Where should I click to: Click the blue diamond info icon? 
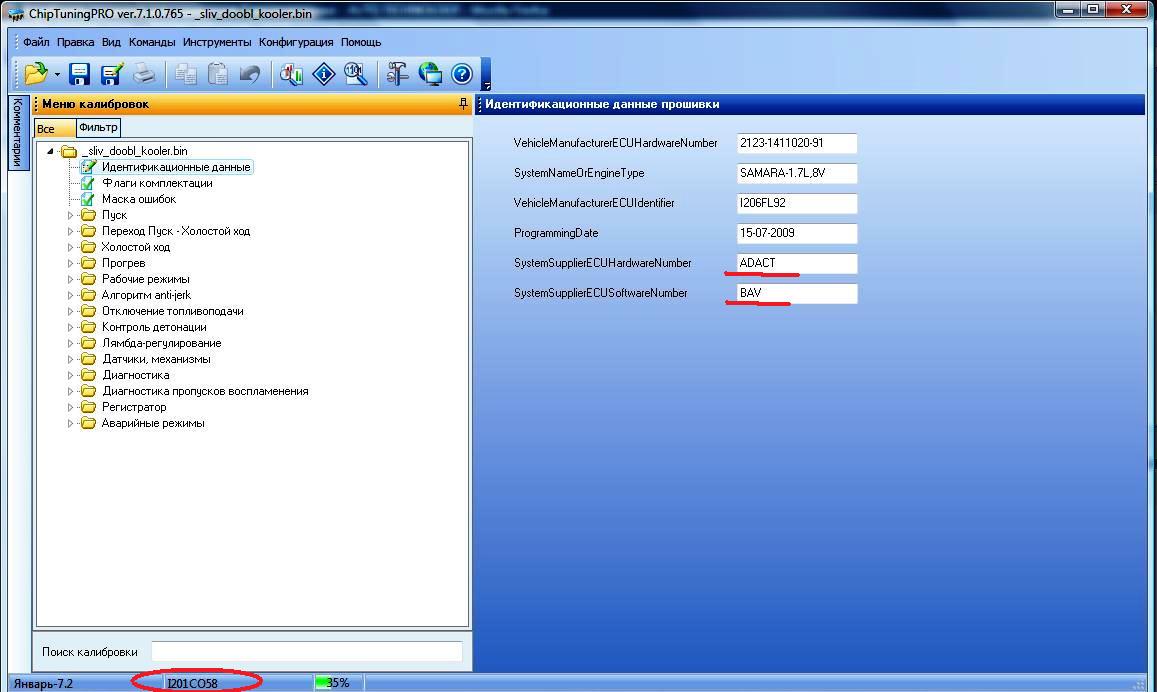click(324, 74)
